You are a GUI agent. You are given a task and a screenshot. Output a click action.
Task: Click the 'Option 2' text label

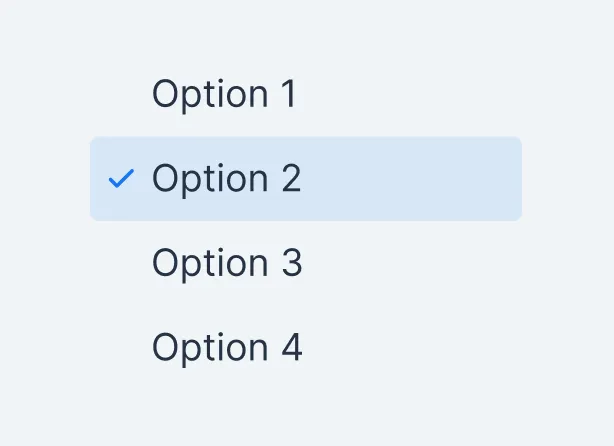coord(227,179)
